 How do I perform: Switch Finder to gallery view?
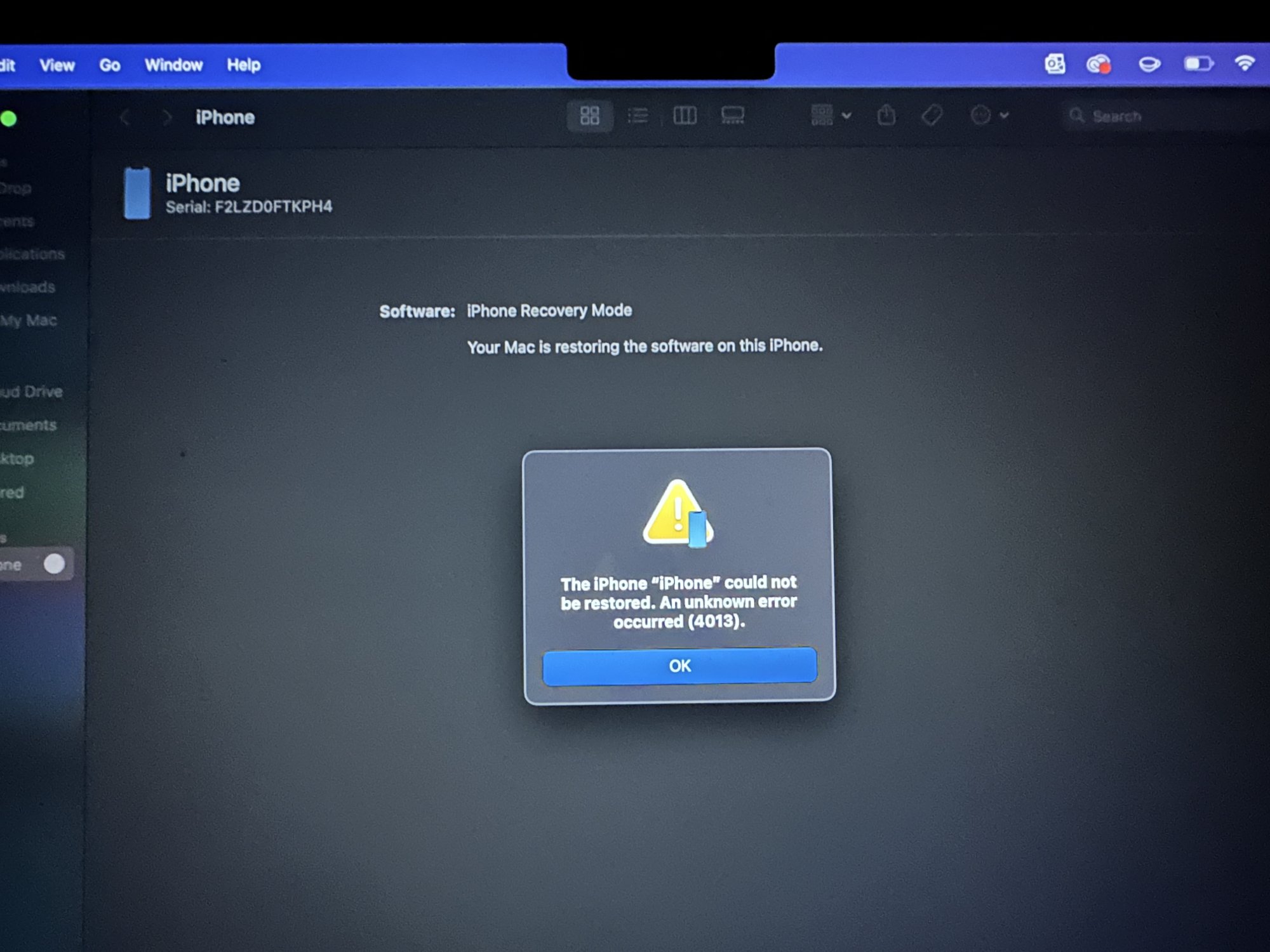click(x=732, y=116)
